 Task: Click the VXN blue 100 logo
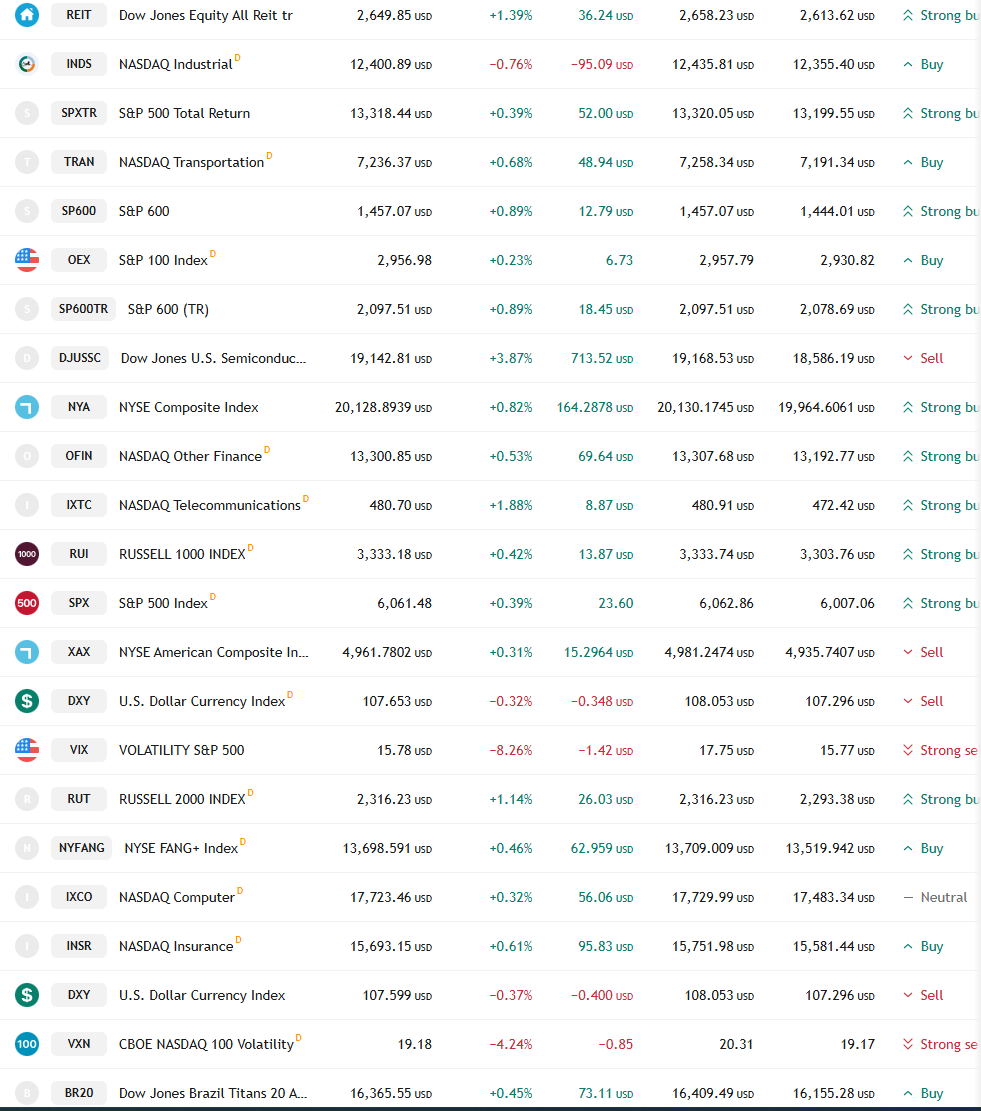pos(27,1044)
